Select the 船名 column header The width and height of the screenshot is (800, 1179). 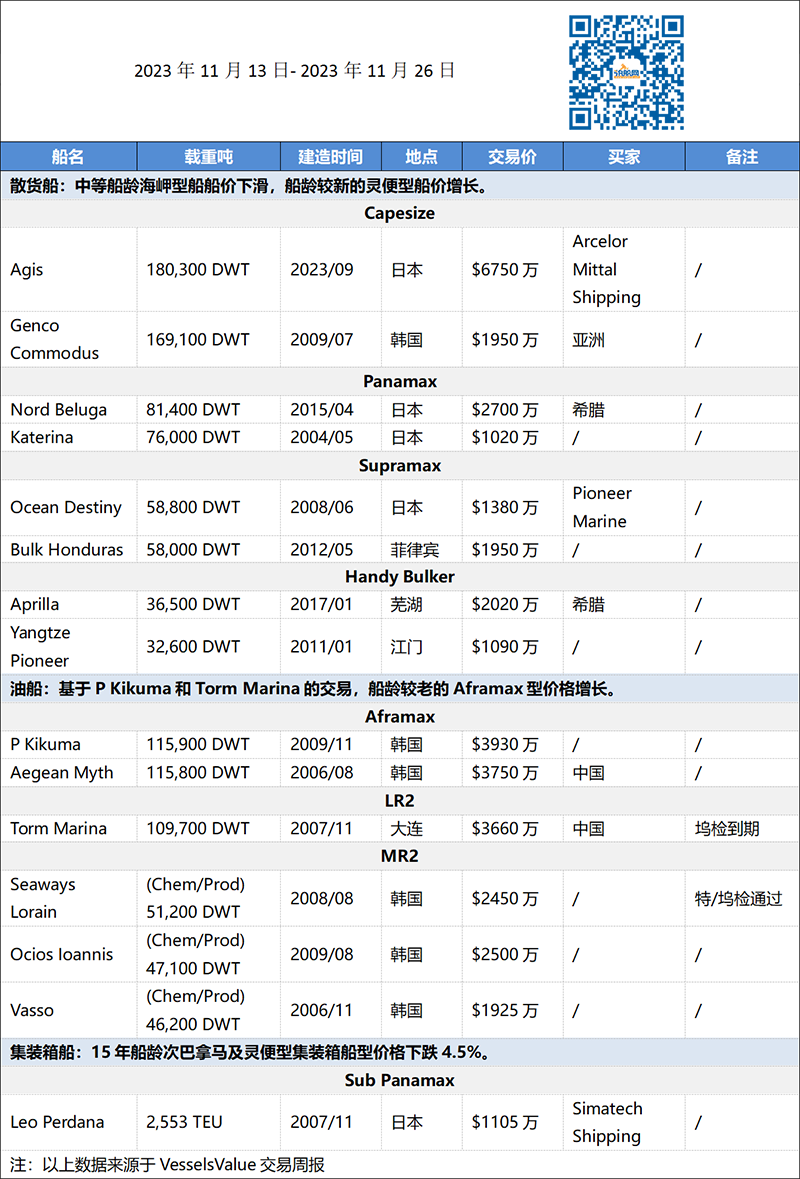(68, 156)
